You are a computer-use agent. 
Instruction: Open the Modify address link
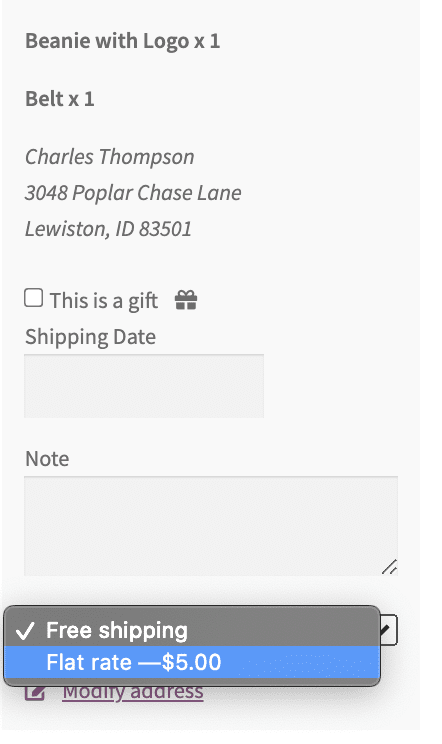tap(133, 692)
